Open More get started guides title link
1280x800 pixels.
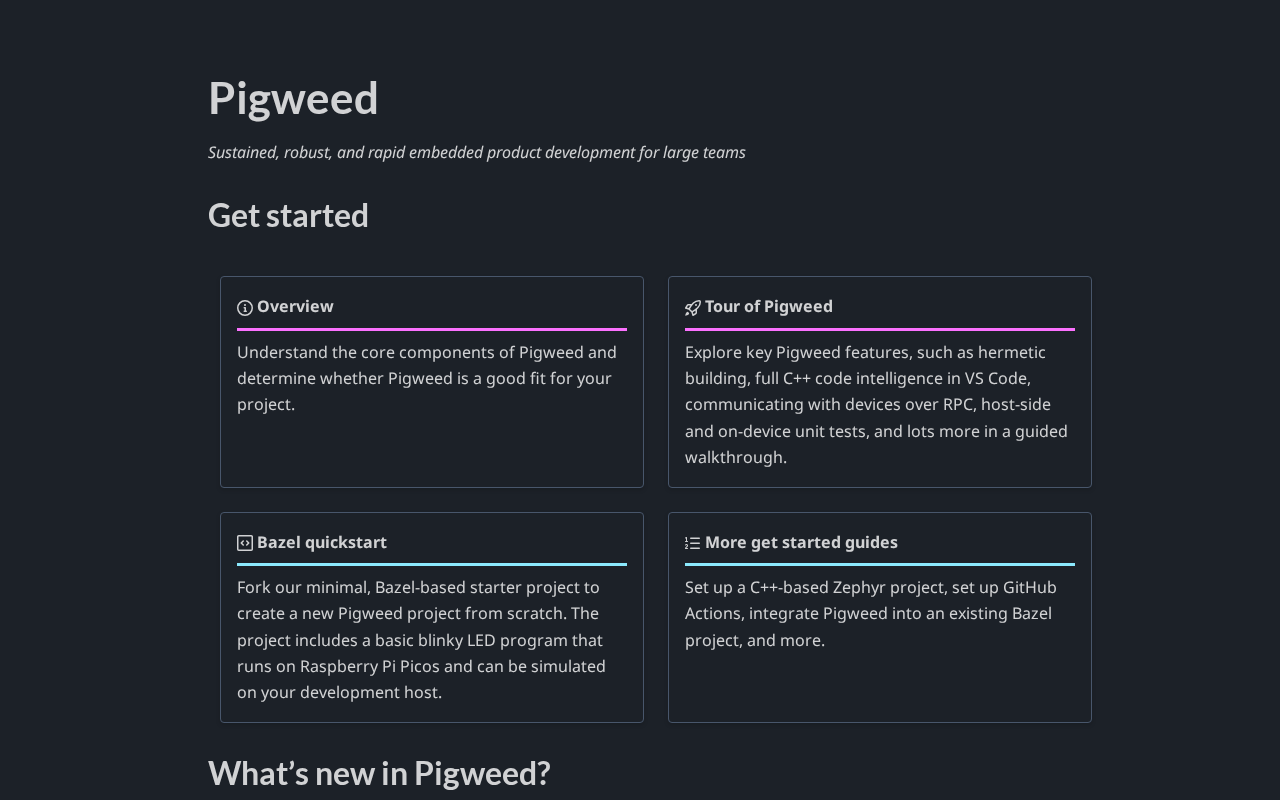tap(801, 542)
